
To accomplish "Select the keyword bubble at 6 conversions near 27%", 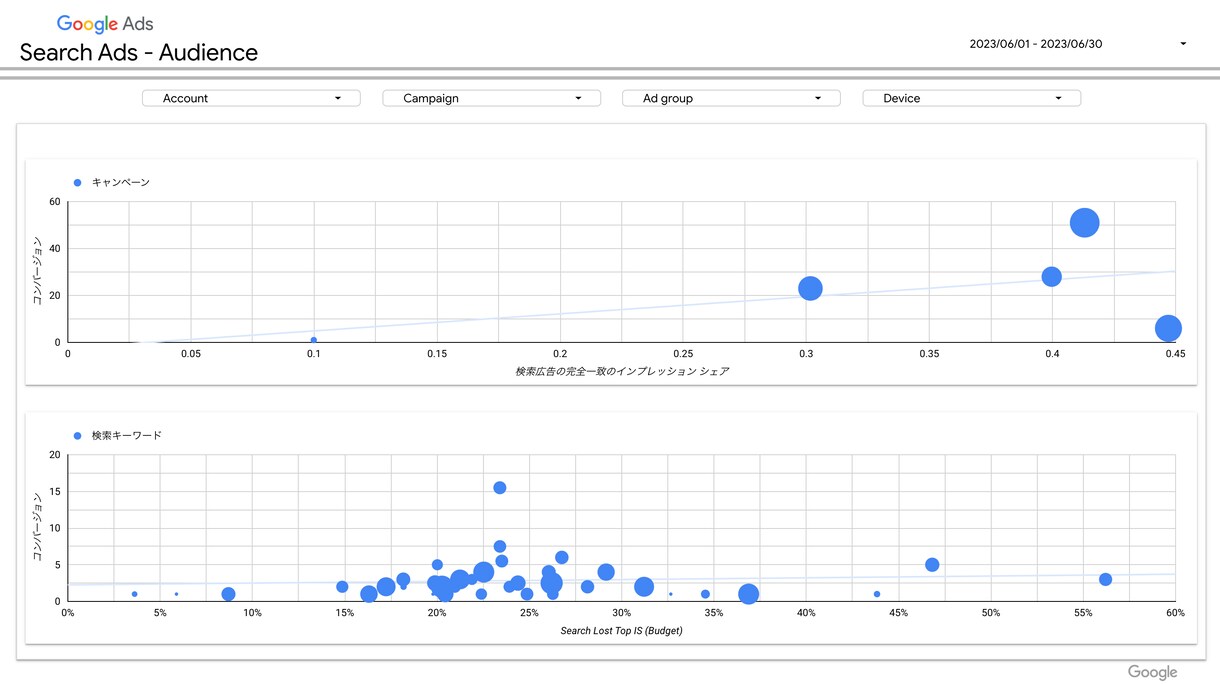I will coord(562,558).
